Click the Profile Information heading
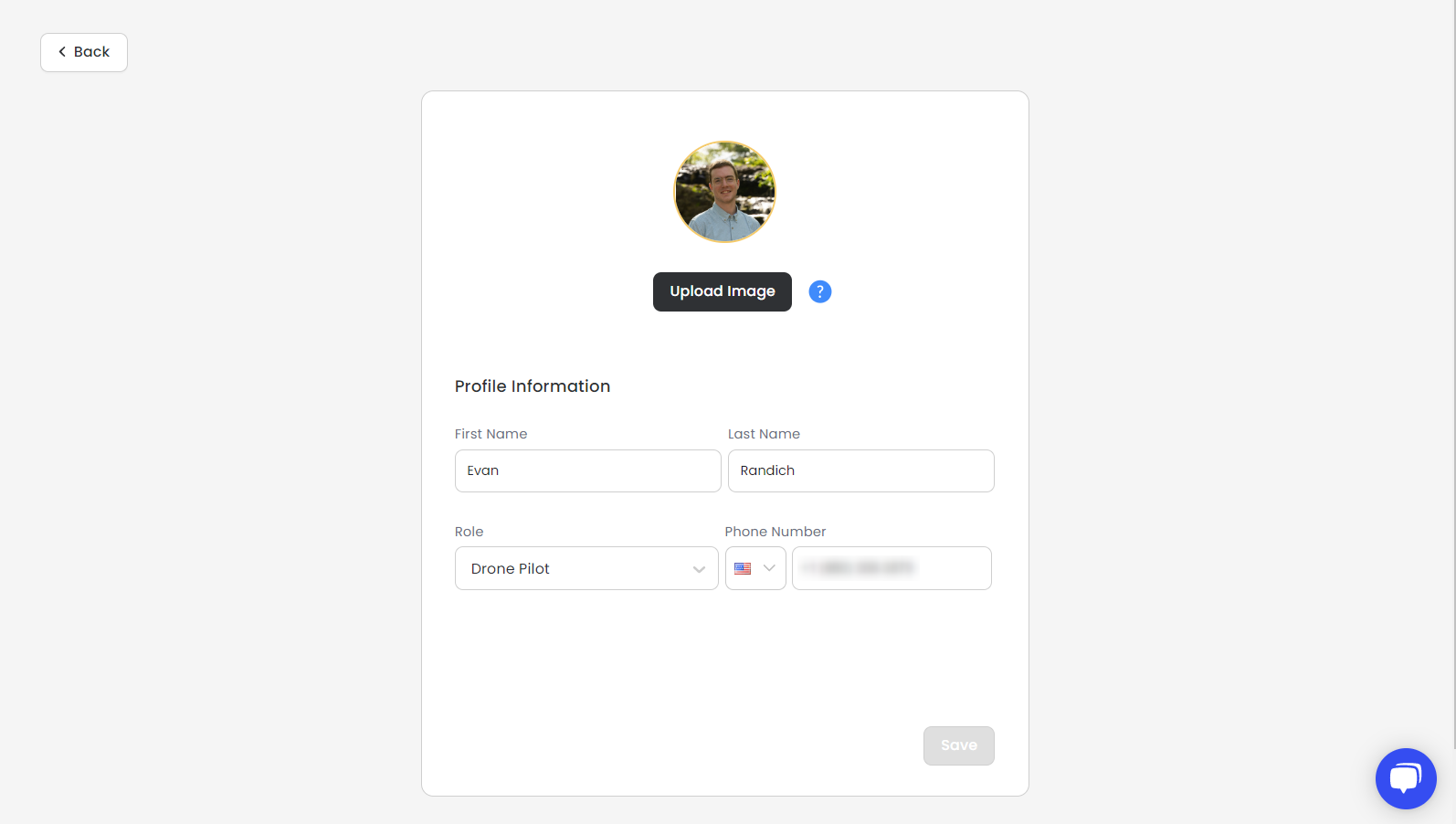 tap(533, 386)
